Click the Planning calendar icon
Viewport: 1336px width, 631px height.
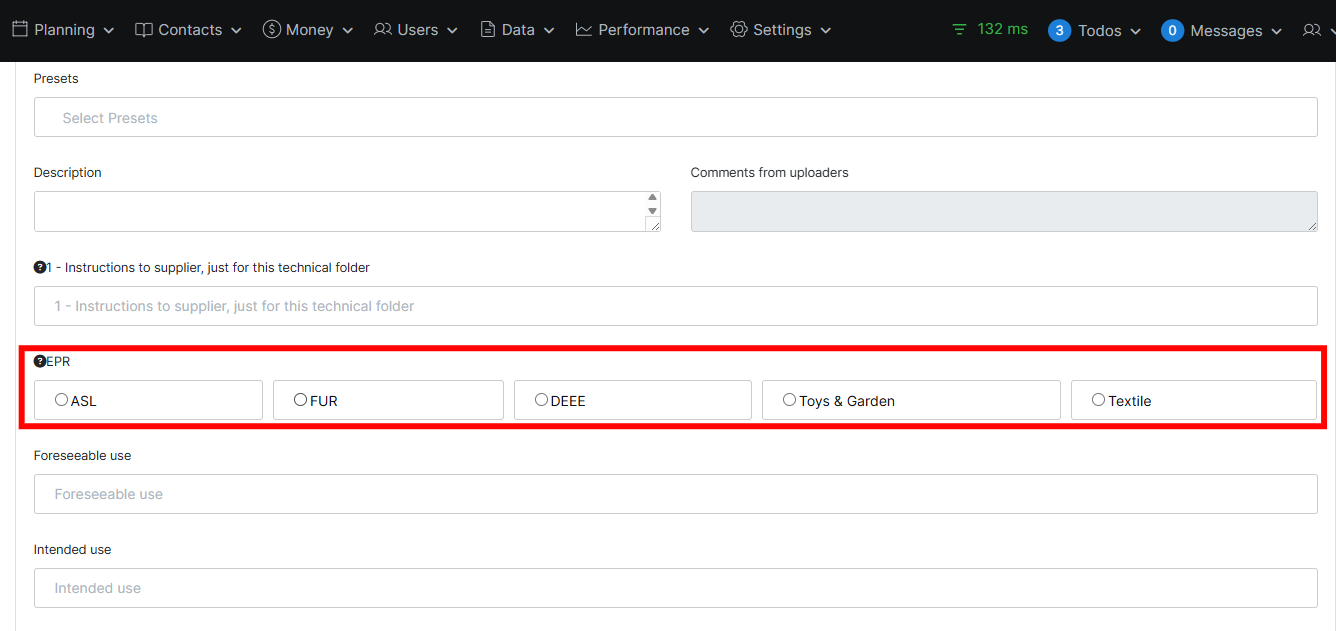(20, 30)
